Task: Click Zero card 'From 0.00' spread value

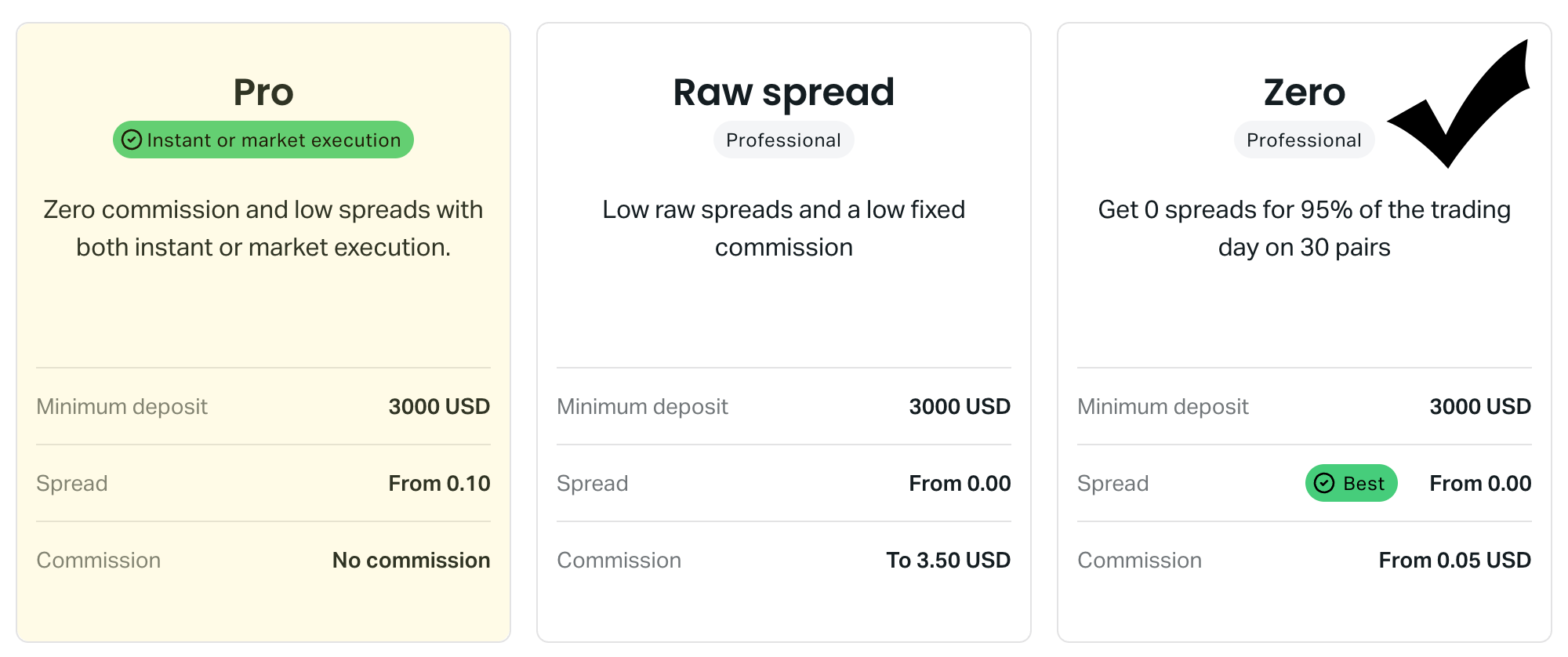Action: click(1480, 483)
